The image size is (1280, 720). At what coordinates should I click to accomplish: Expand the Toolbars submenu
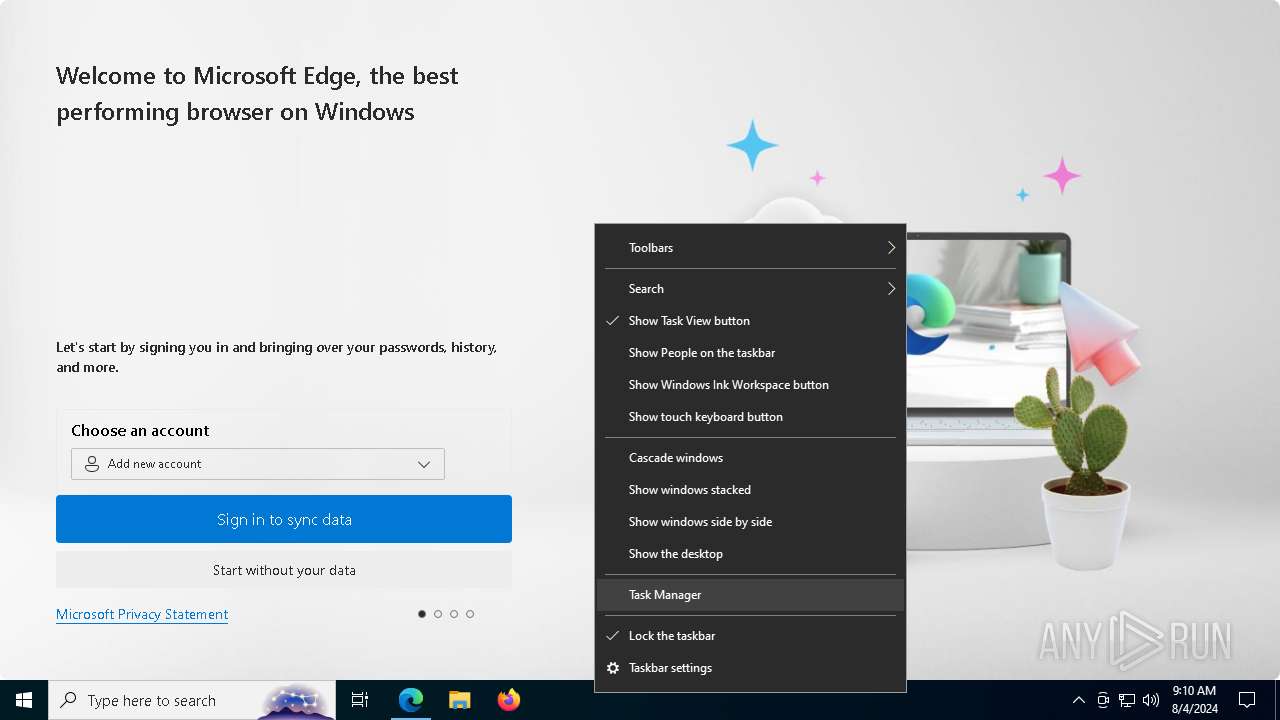(751, 248)
